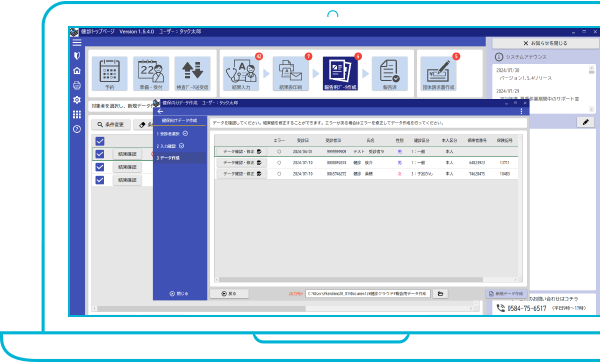This screenshot has height=362, width=600.
Task: Uncheck the third row checkbox in left list
Action: point(100,180)
